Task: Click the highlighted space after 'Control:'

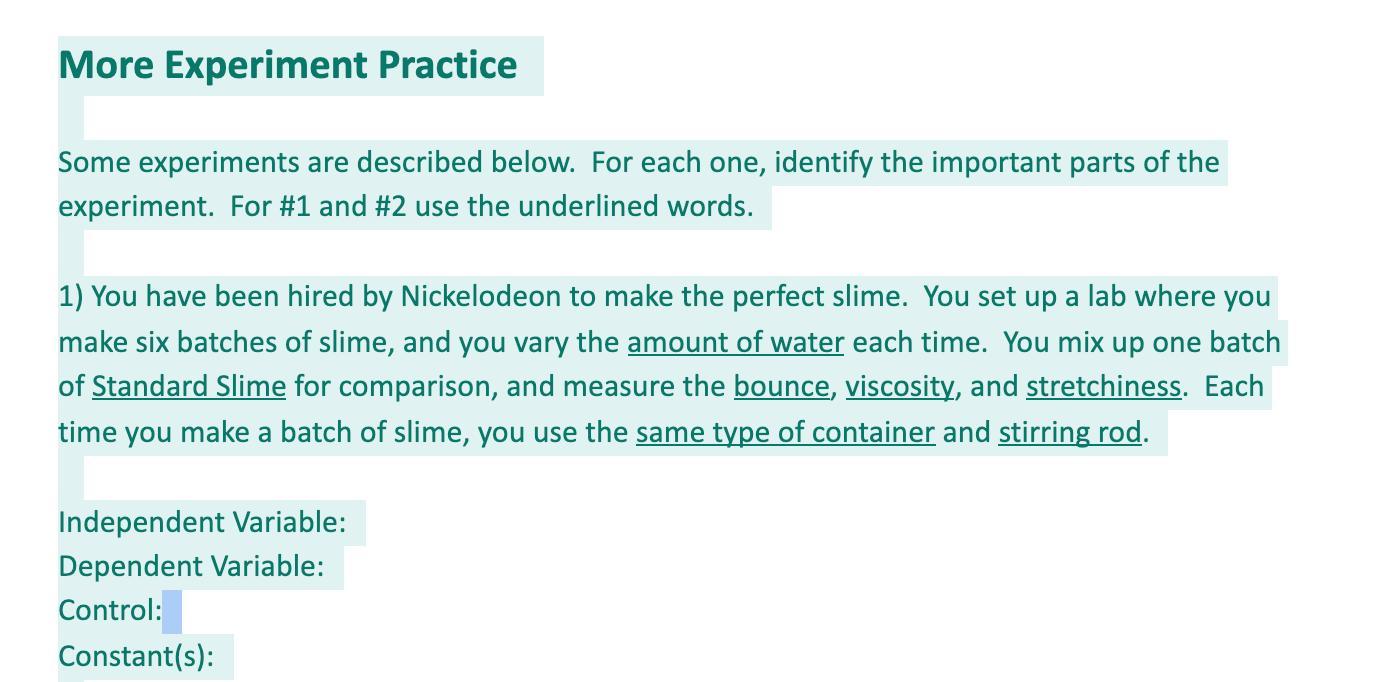Action: pos(172,611)
